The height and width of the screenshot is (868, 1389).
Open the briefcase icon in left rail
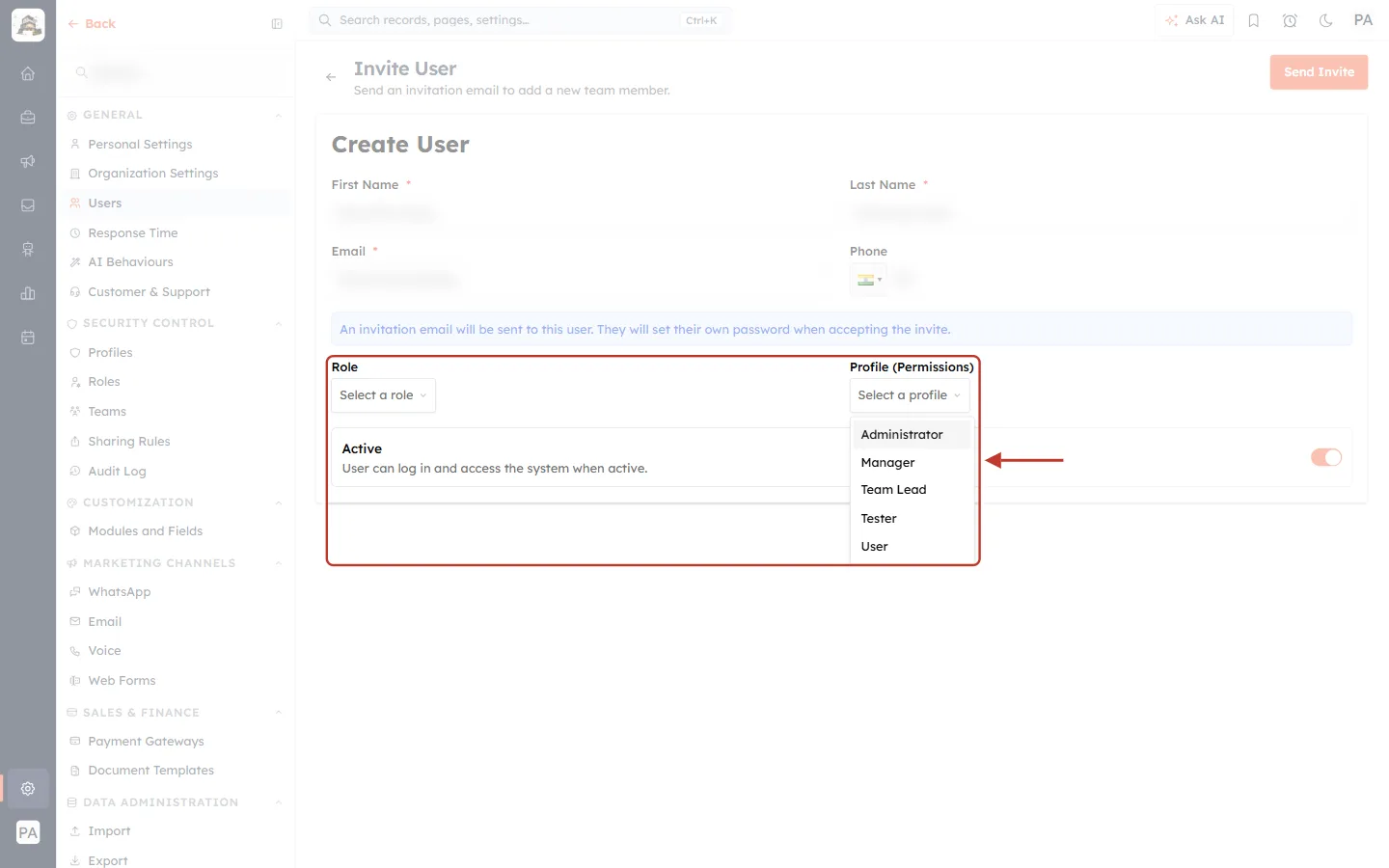pos(28,118)
